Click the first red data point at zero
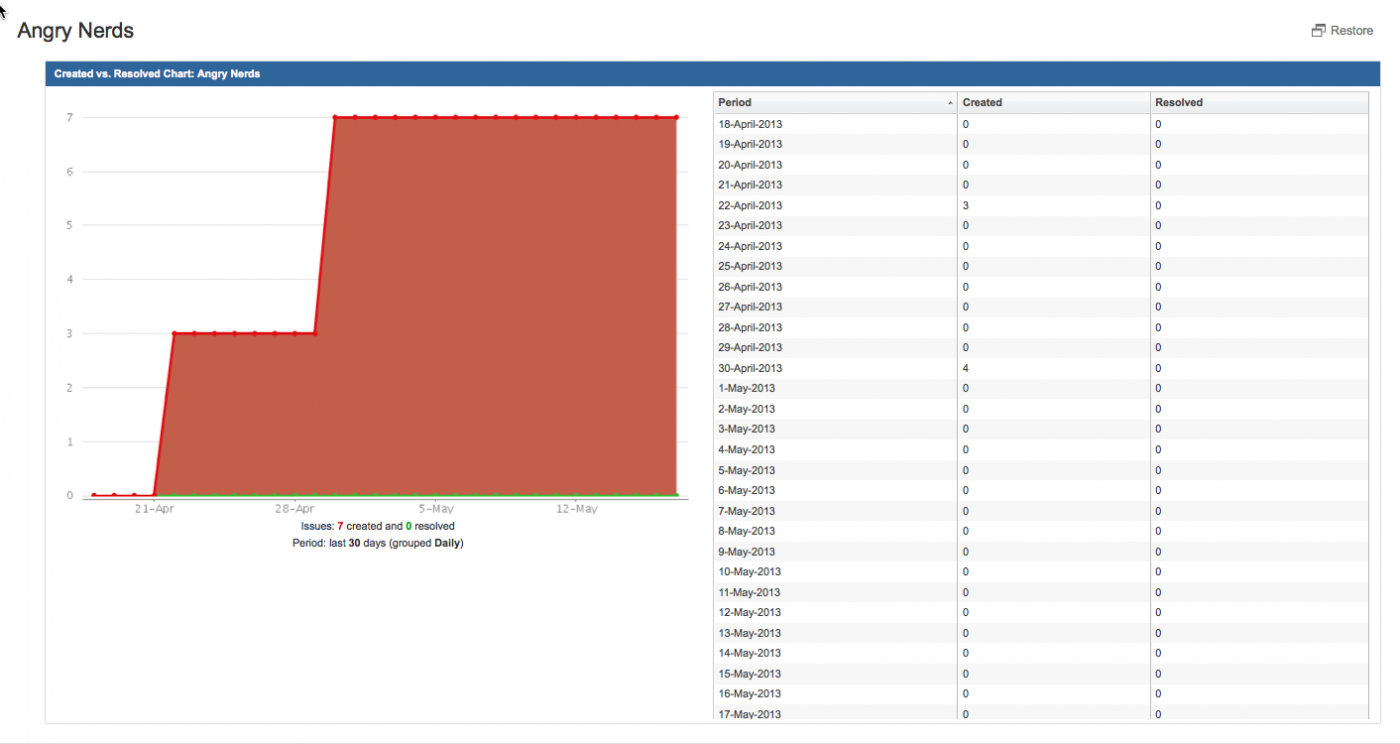 coord(94,495)
